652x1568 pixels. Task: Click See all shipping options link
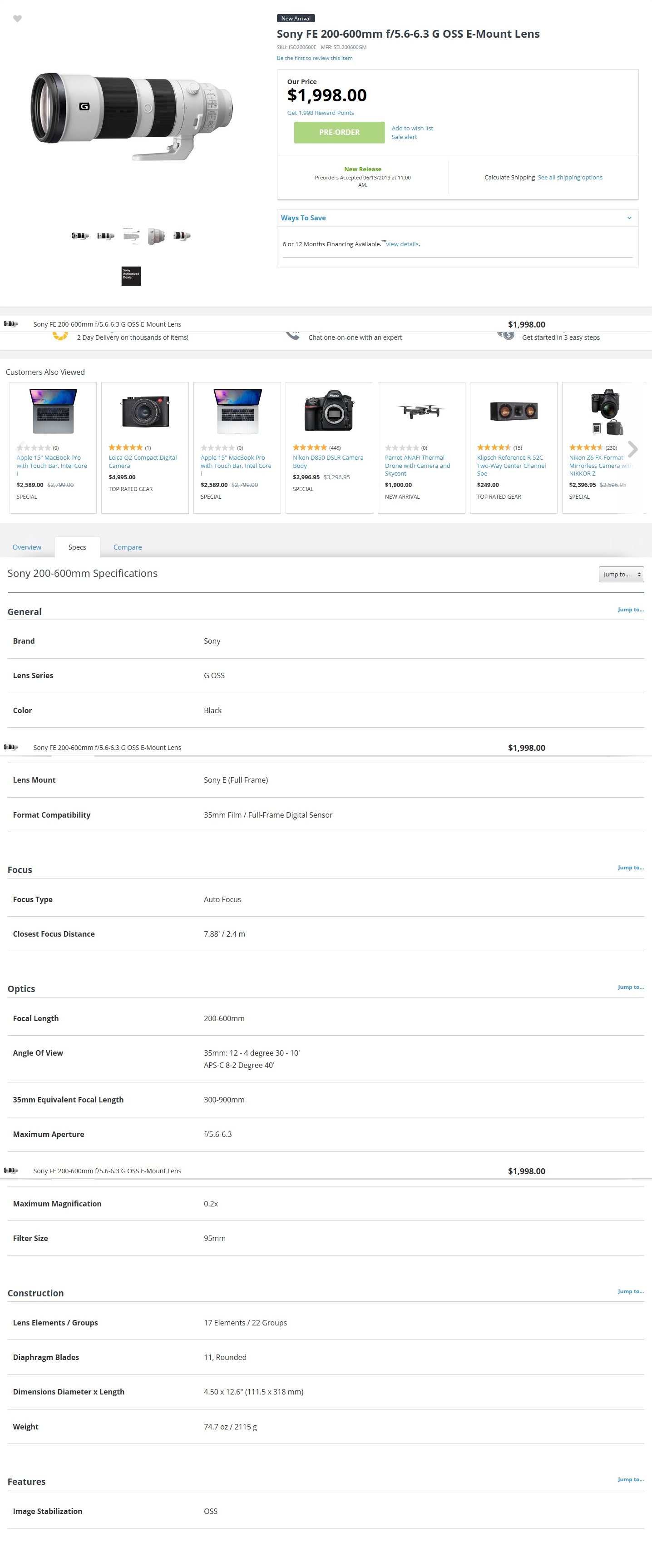570,178
